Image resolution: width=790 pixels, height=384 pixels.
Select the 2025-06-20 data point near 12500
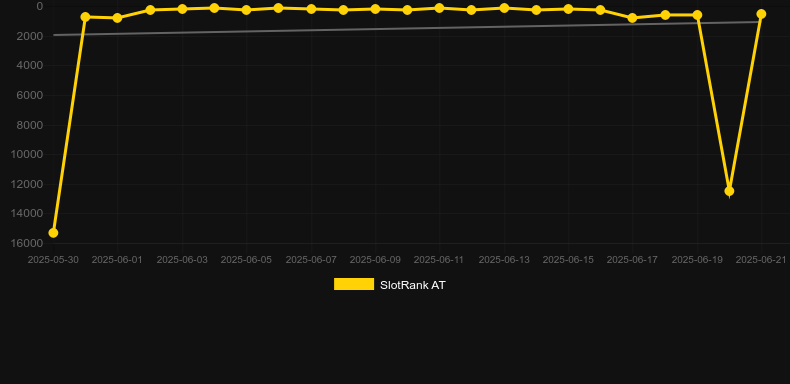point(729,191)
